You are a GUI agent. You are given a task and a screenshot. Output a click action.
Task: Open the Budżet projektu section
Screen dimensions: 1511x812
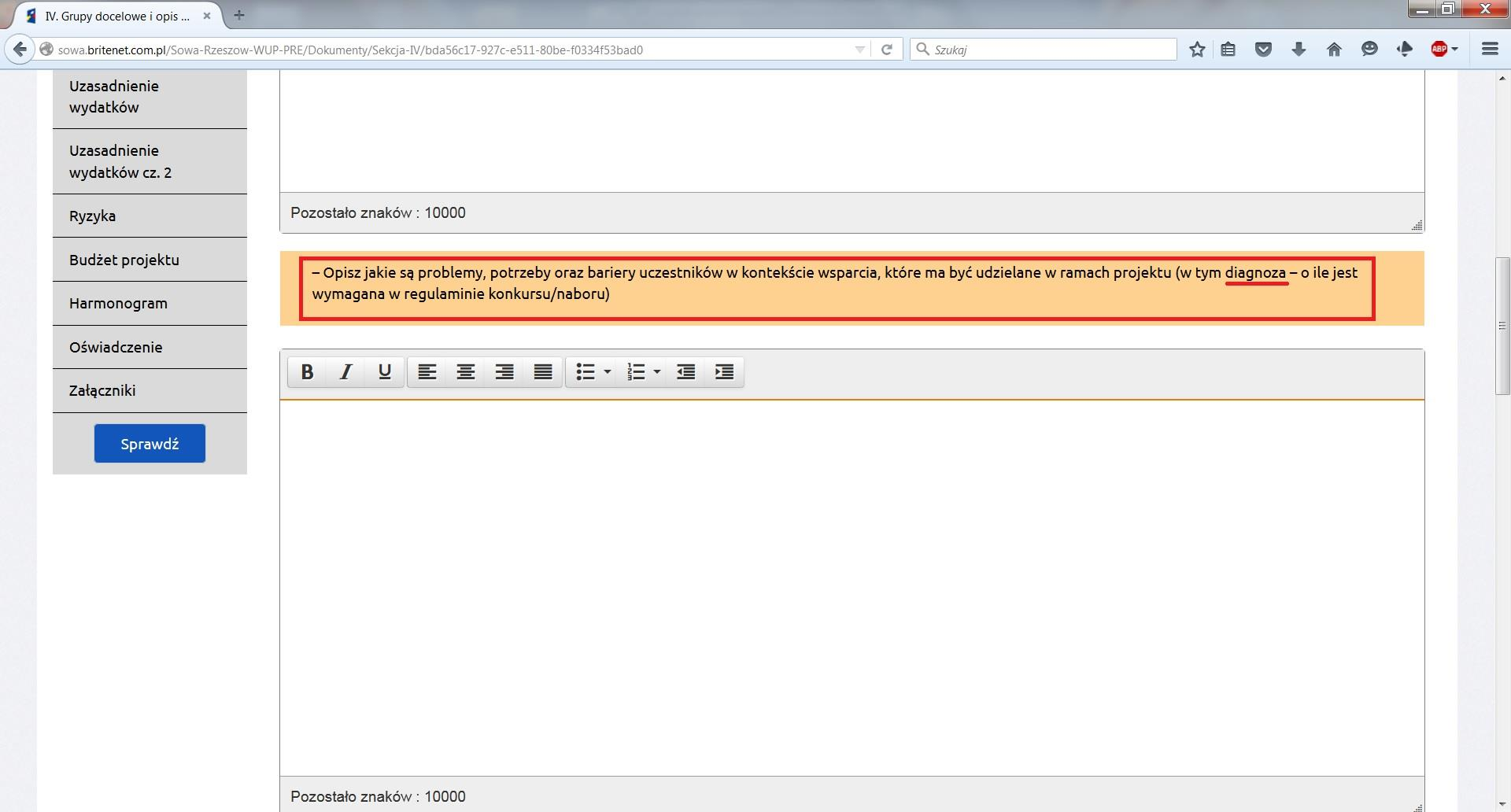click(150, 260)
